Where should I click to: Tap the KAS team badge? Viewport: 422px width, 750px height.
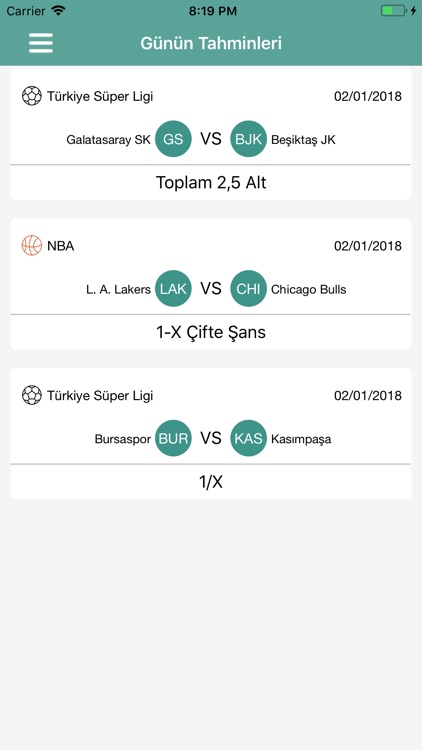(x=248, y=438)
